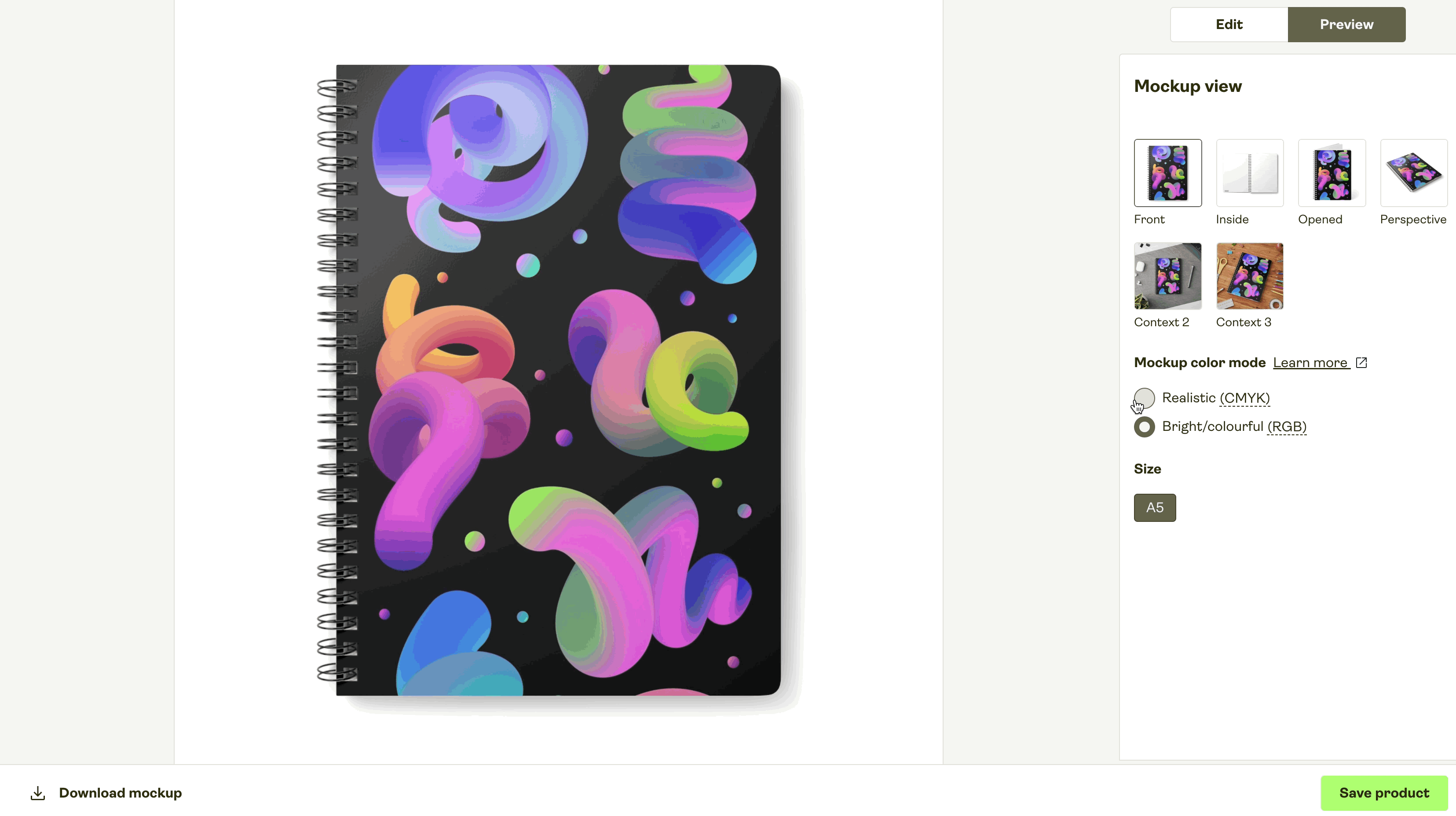Click the CMYK abbreviation text
1456x816 pixels.
click(1244, 398)
